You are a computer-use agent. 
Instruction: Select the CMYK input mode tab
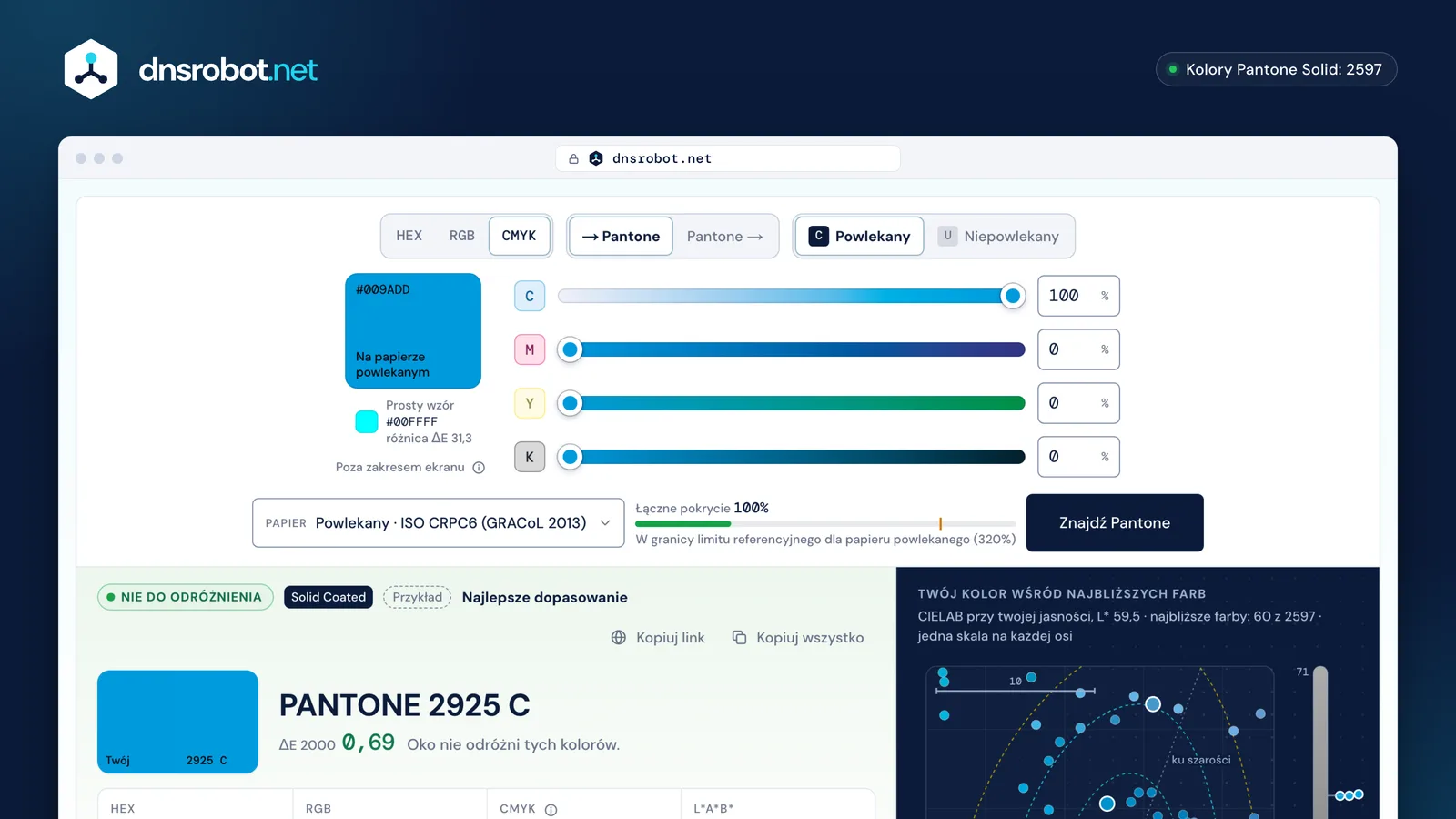click(520, 236)
